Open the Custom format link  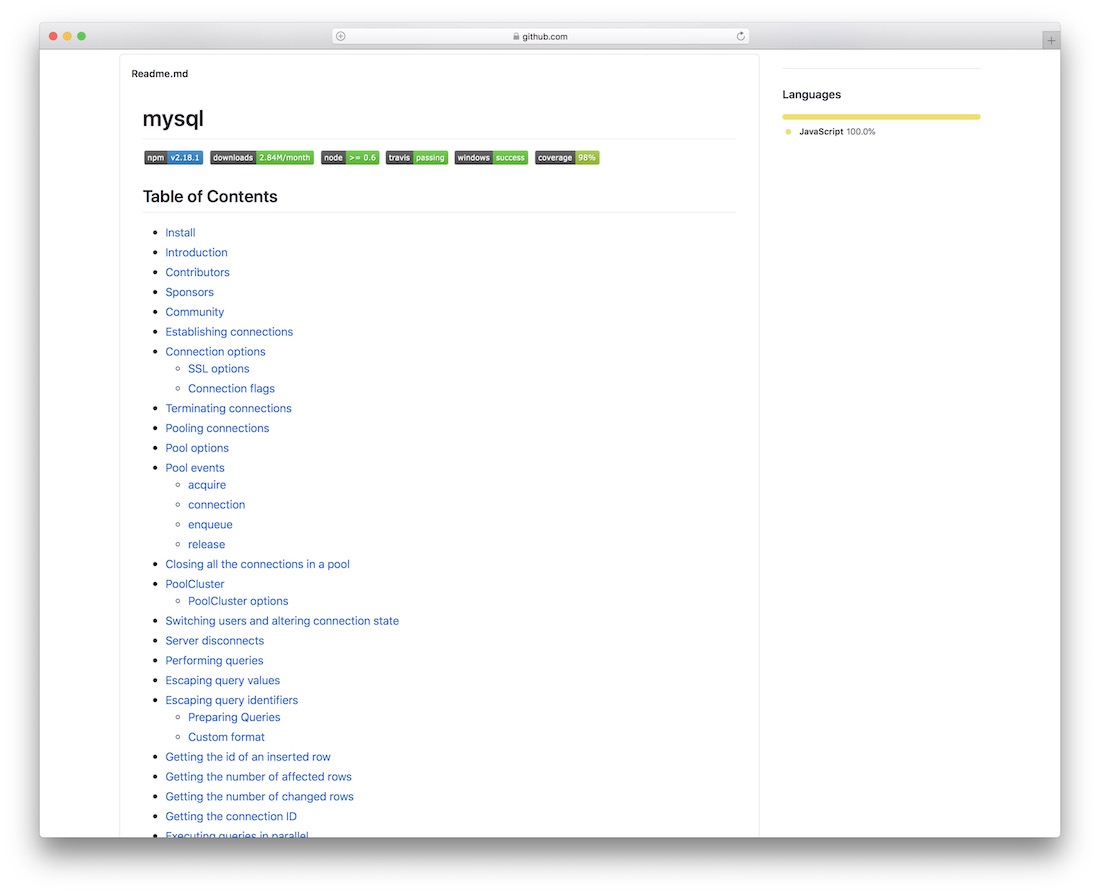(x=226, y=737)
